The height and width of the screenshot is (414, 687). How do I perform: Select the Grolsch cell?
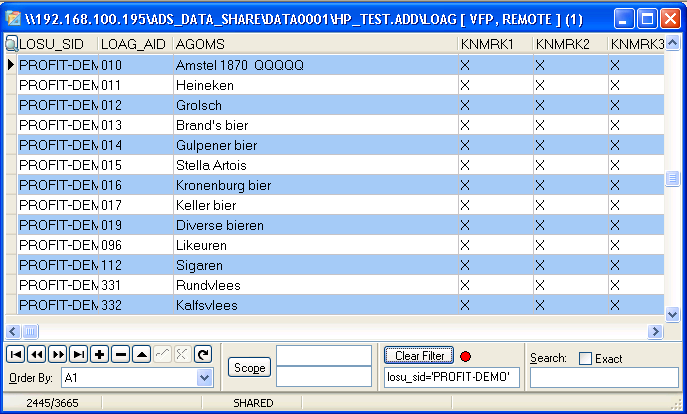315,105
